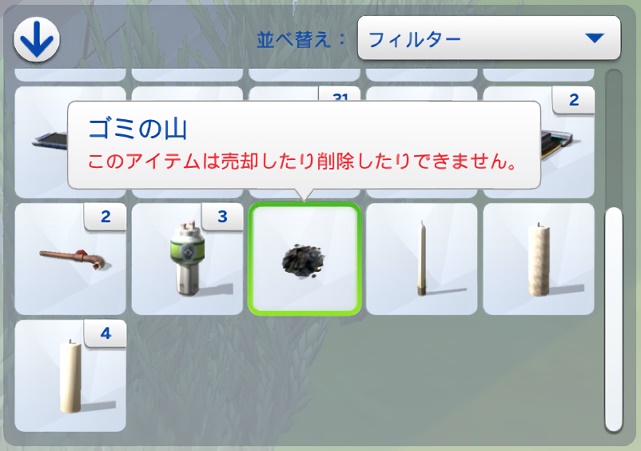Click the upper scrollbar track area
This screenshot has width=641, height=451.
[x=613, y=138]
